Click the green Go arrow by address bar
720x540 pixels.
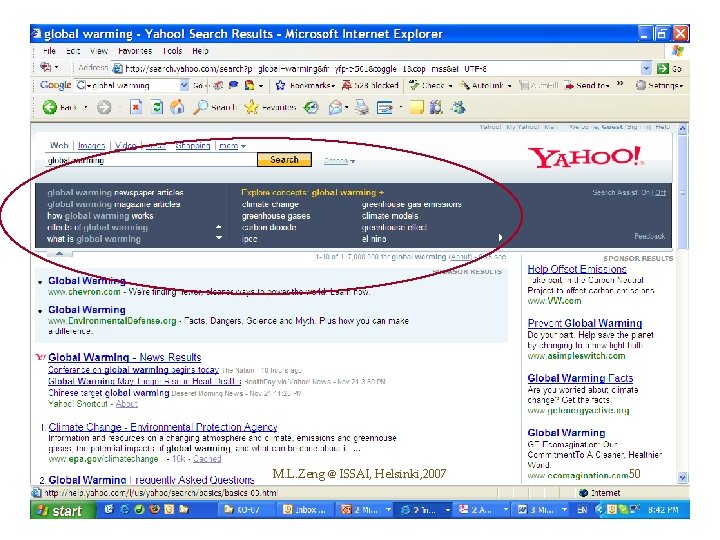tap(663, 69)
